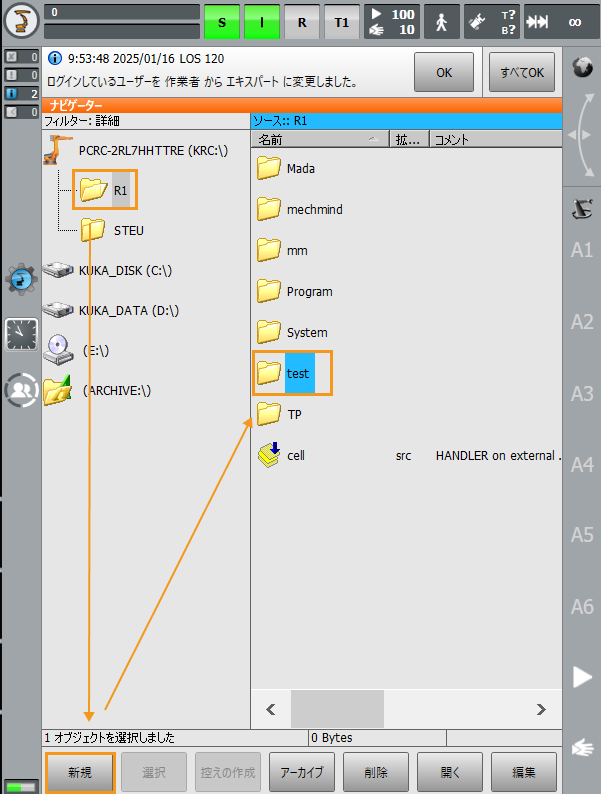
Task: Select the R1 folder in the tree
Action: coord(105,190)
